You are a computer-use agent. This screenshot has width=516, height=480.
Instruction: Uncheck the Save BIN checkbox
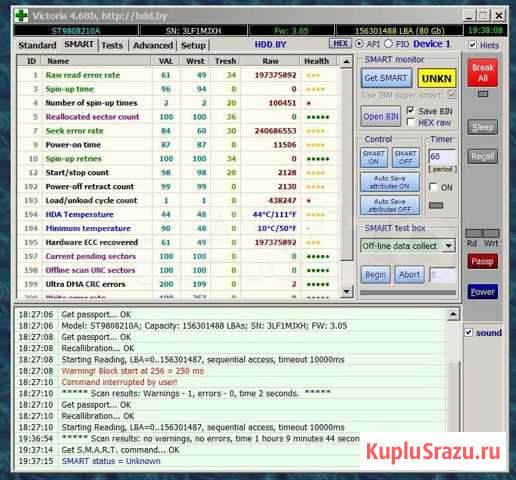411,110
